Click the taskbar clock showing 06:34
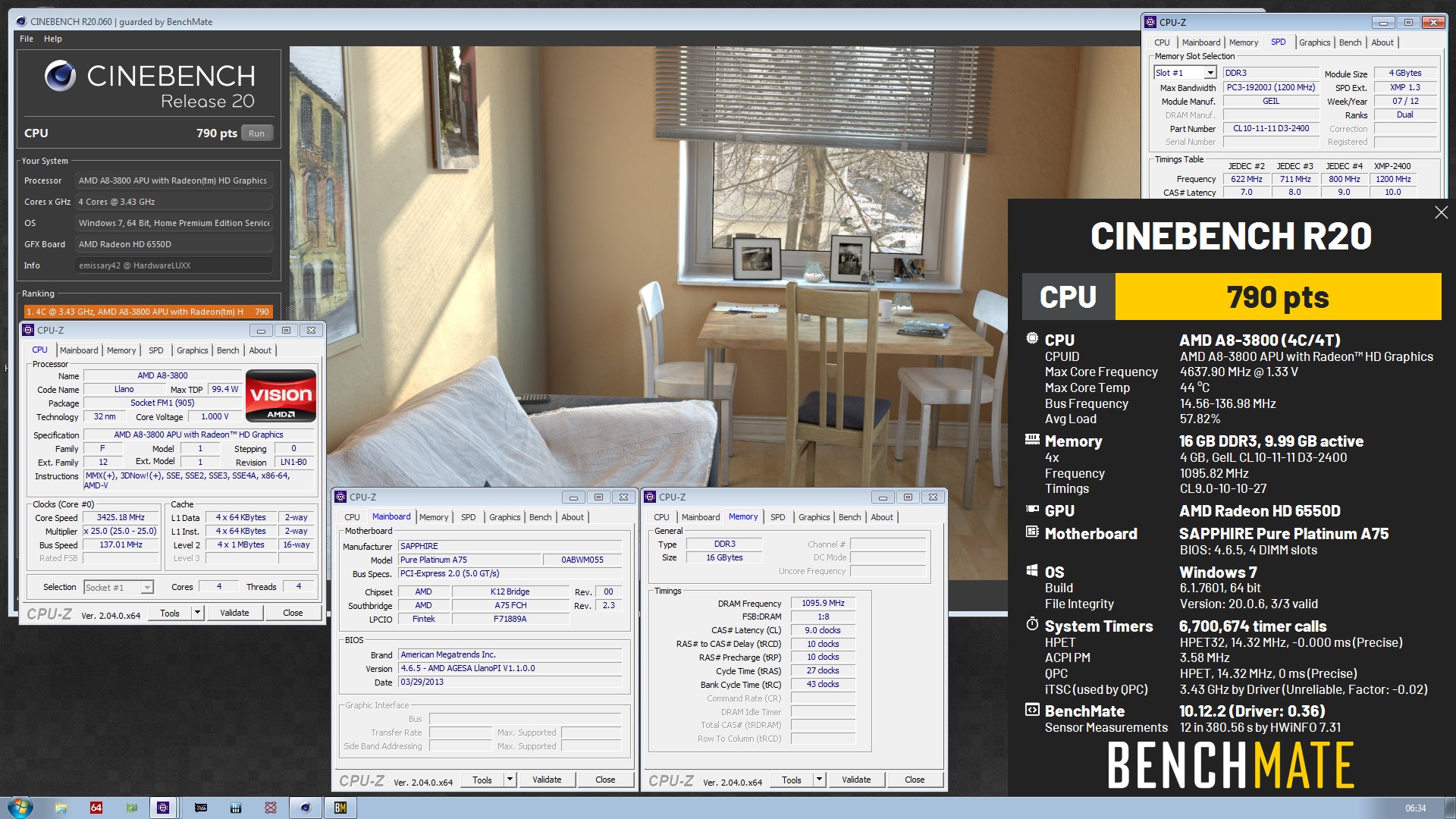 click(1415, 808)
